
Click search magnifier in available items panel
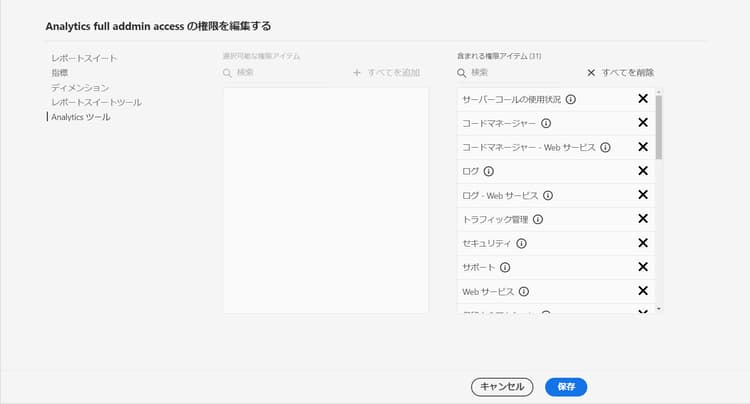coord(227,73)
